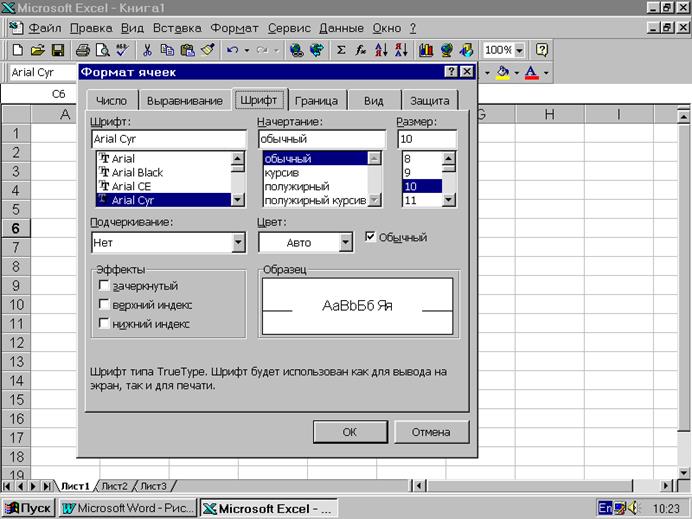Click the Chart Wizard icon
Image resolution: width=692 pixels, height=519 pixels.
coord(426,50)
